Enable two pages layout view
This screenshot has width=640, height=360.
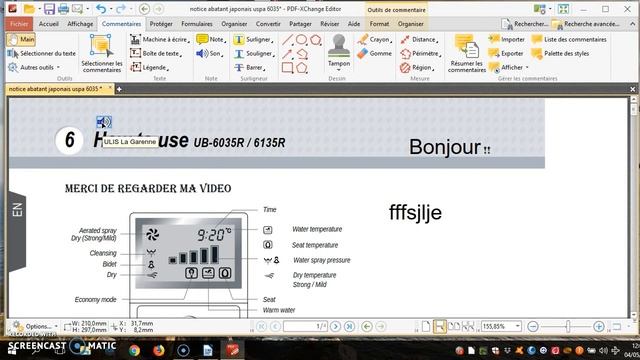tap(453, 326)
